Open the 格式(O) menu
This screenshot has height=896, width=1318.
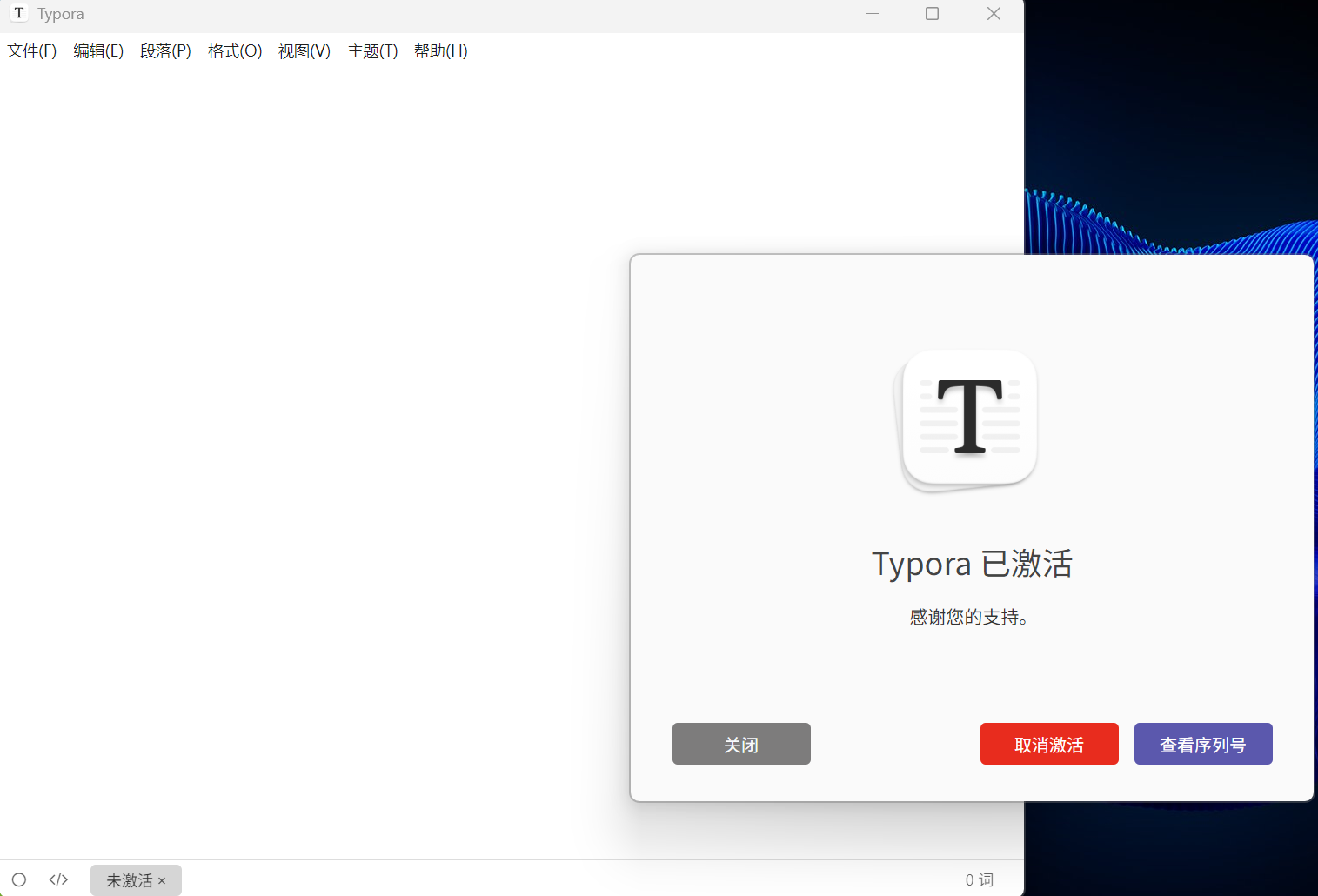click(x=235, y=51)
